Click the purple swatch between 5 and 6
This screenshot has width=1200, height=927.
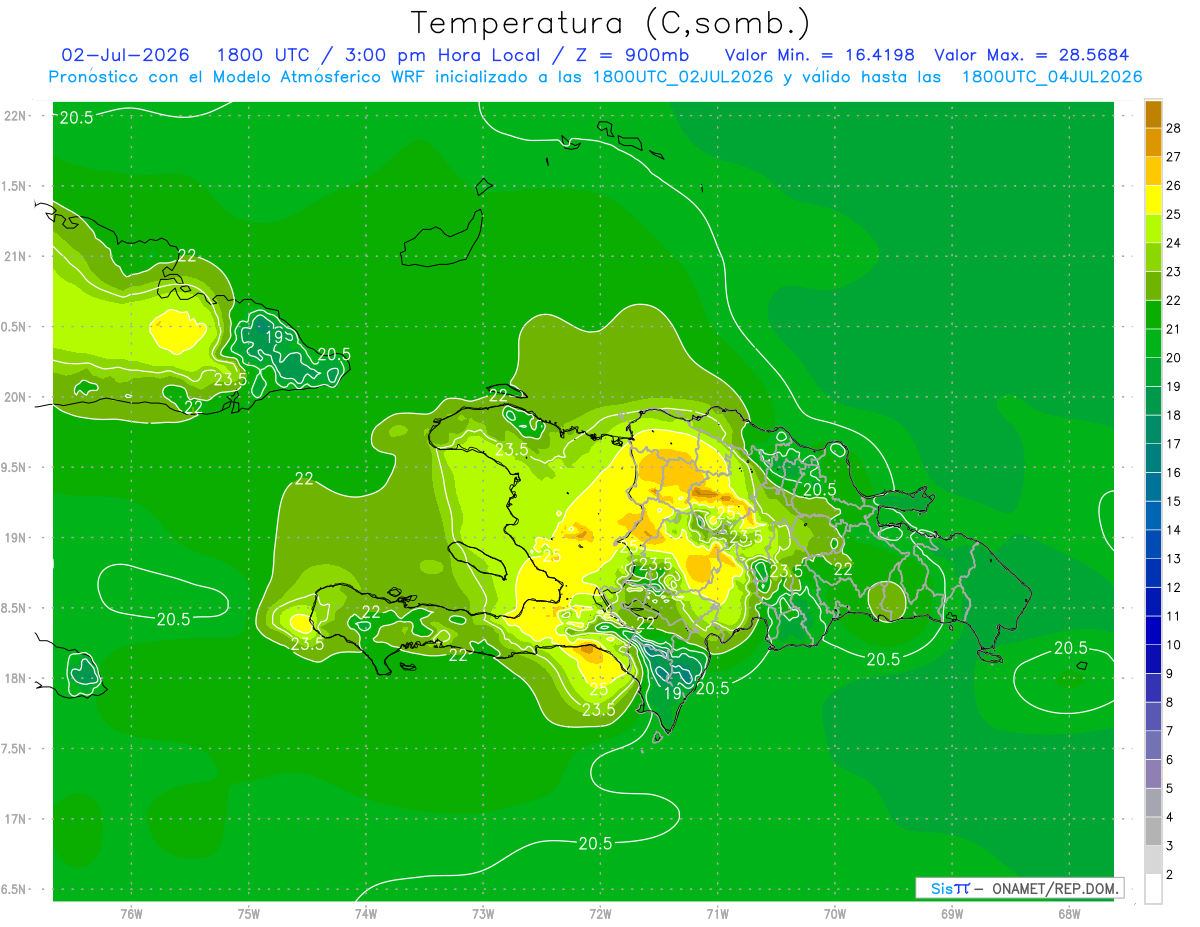(x=1153, y=775)
